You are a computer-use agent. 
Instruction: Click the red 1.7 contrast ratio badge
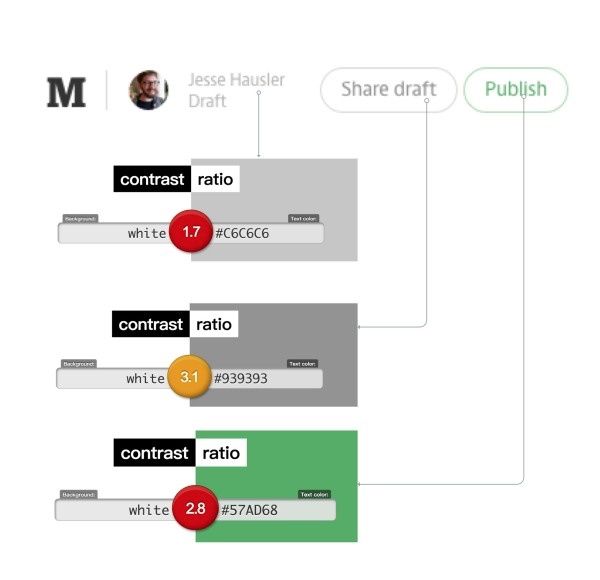[x=190, y=233]
